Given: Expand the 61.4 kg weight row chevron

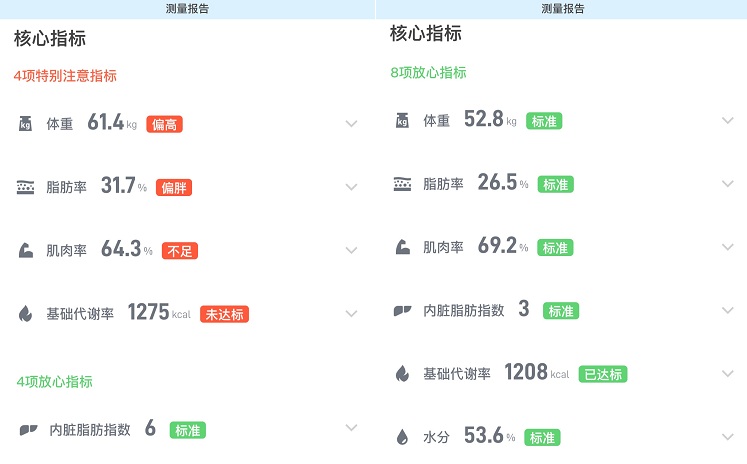Looking at the screenshot, I should pyautogui.click(x=351, y=124).
